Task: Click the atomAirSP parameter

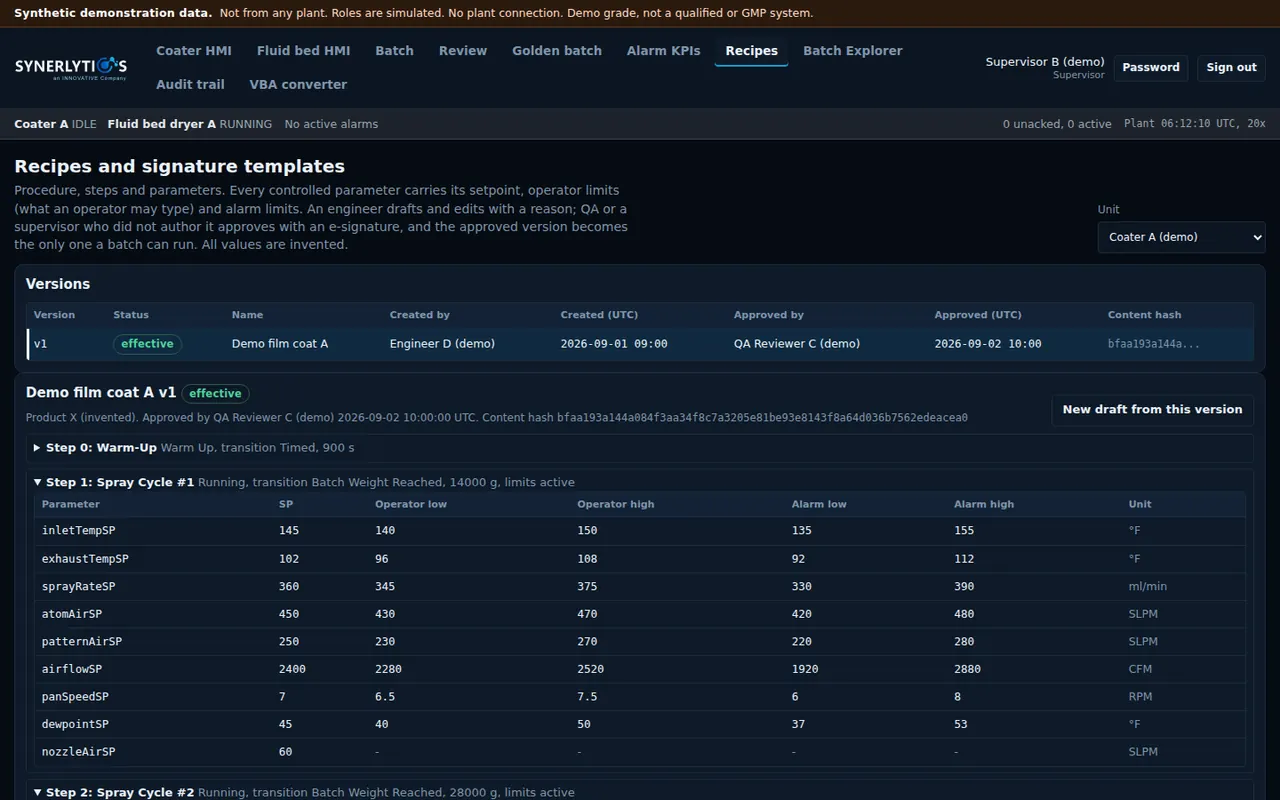Action: tap(72, 614)
